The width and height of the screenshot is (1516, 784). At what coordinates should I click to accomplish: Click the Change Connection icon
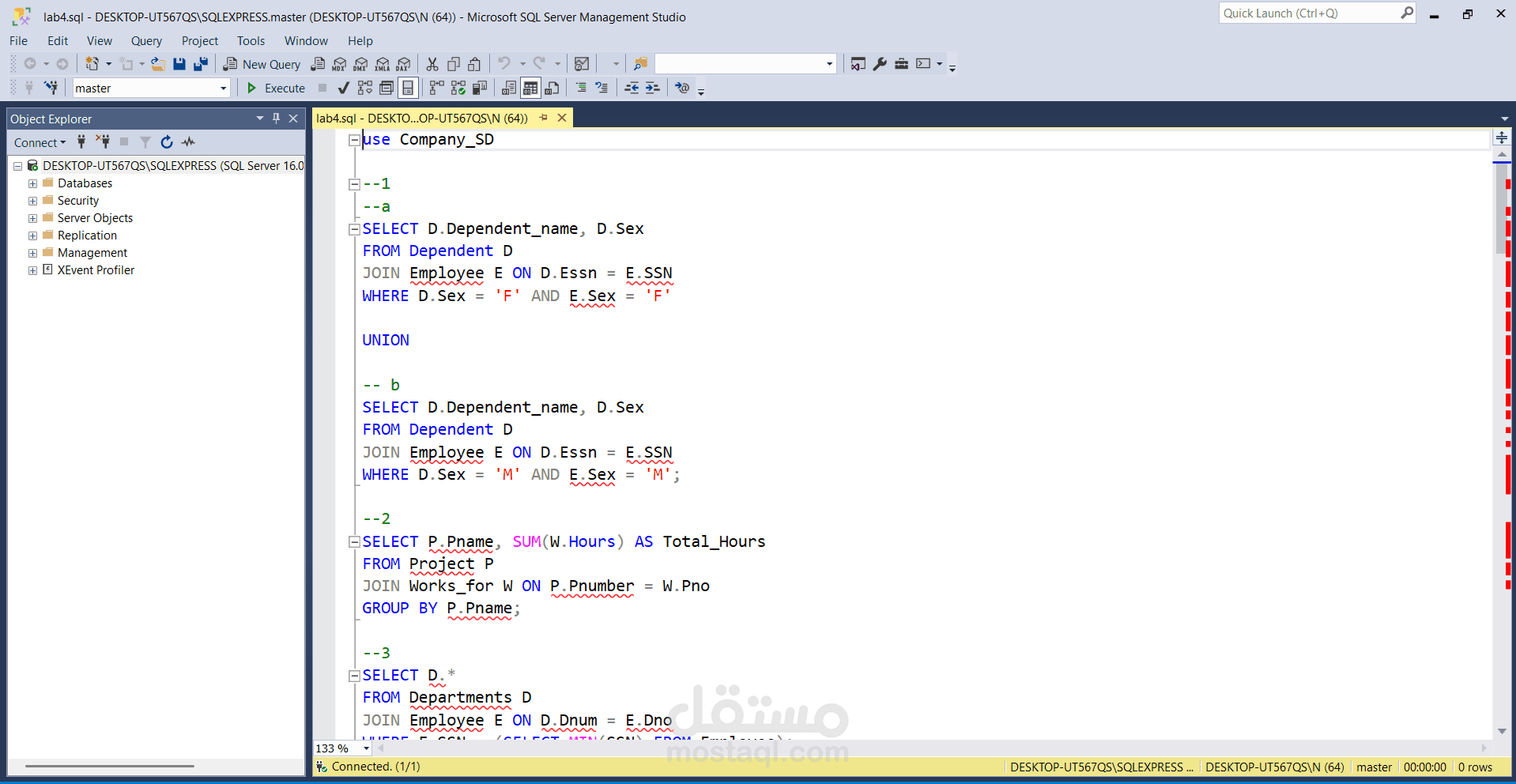click(51, 88)
